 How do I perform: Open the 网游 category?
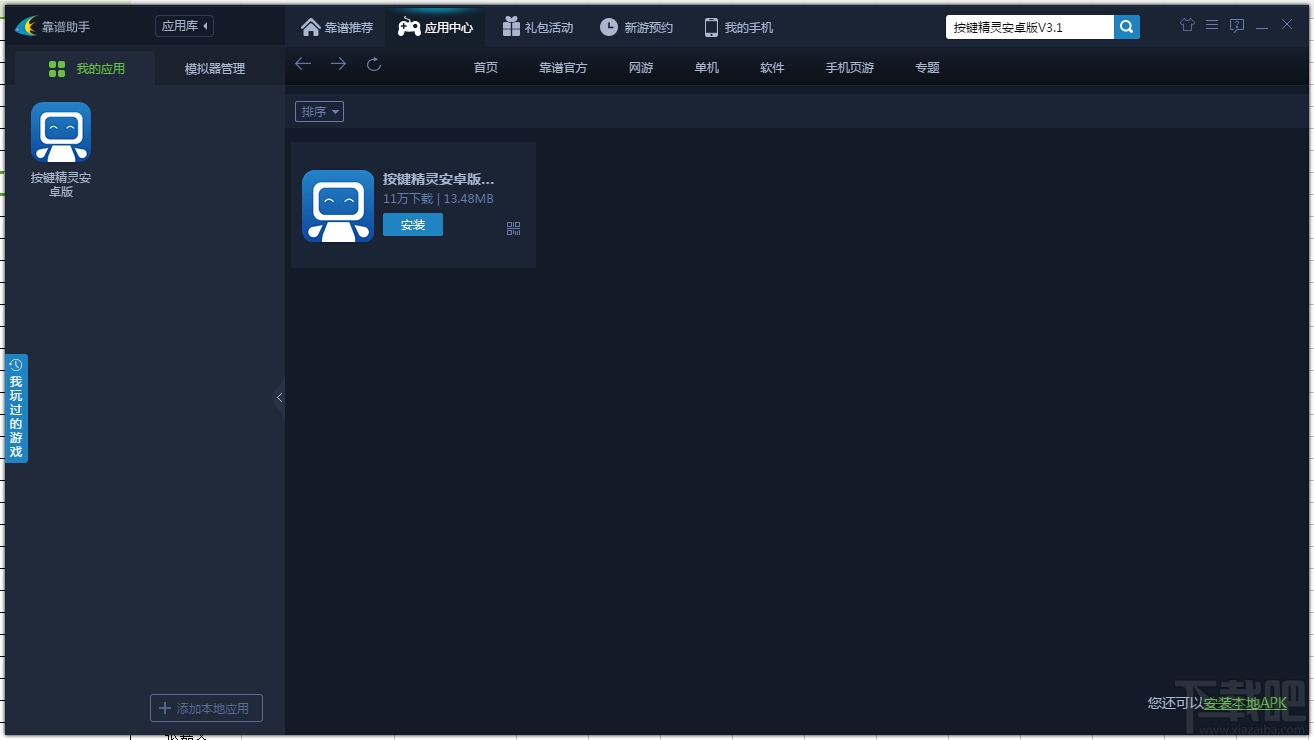pos(640,67)
